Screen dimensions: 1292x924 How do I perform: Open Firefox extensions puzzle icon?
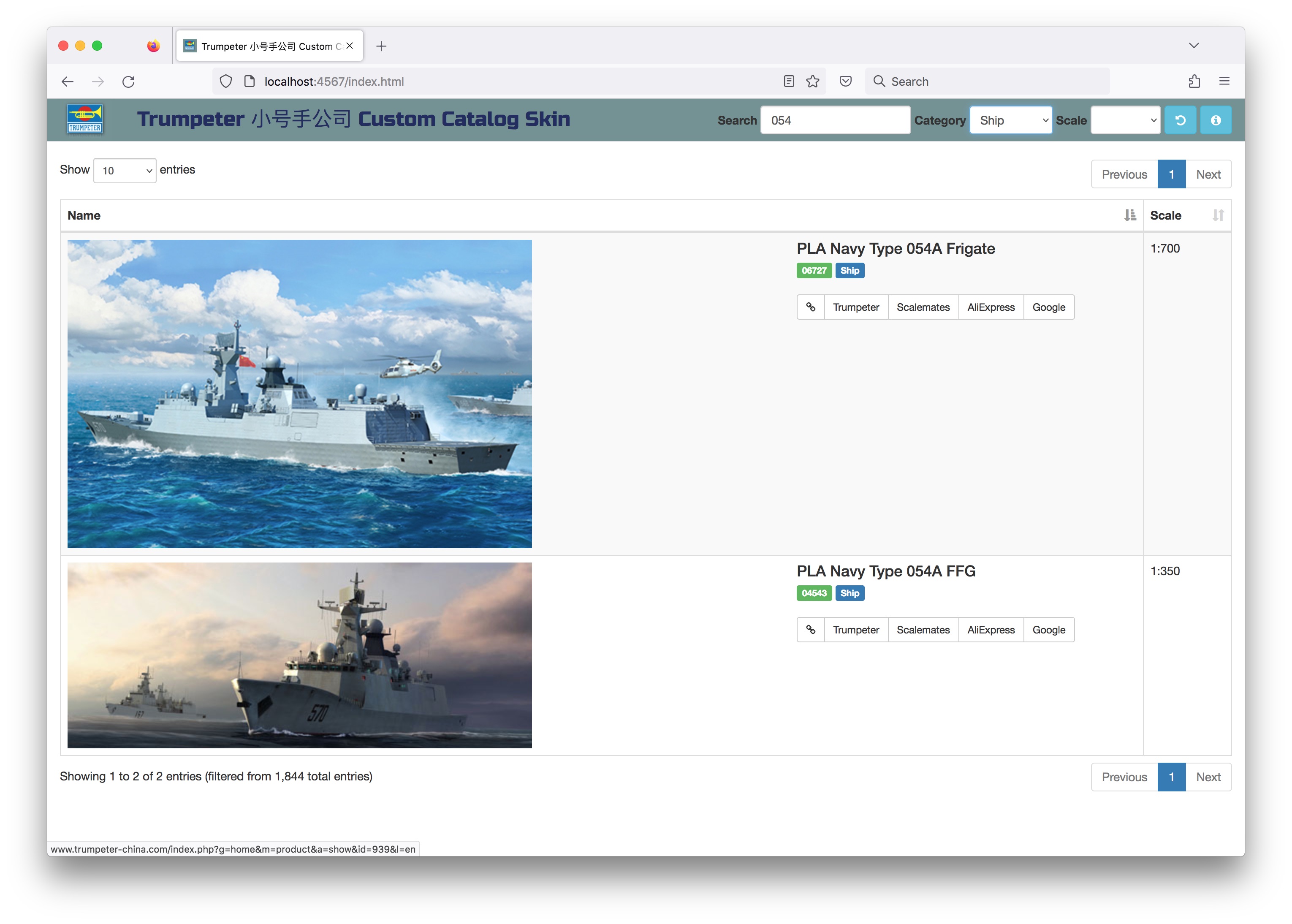[1194, 82]
